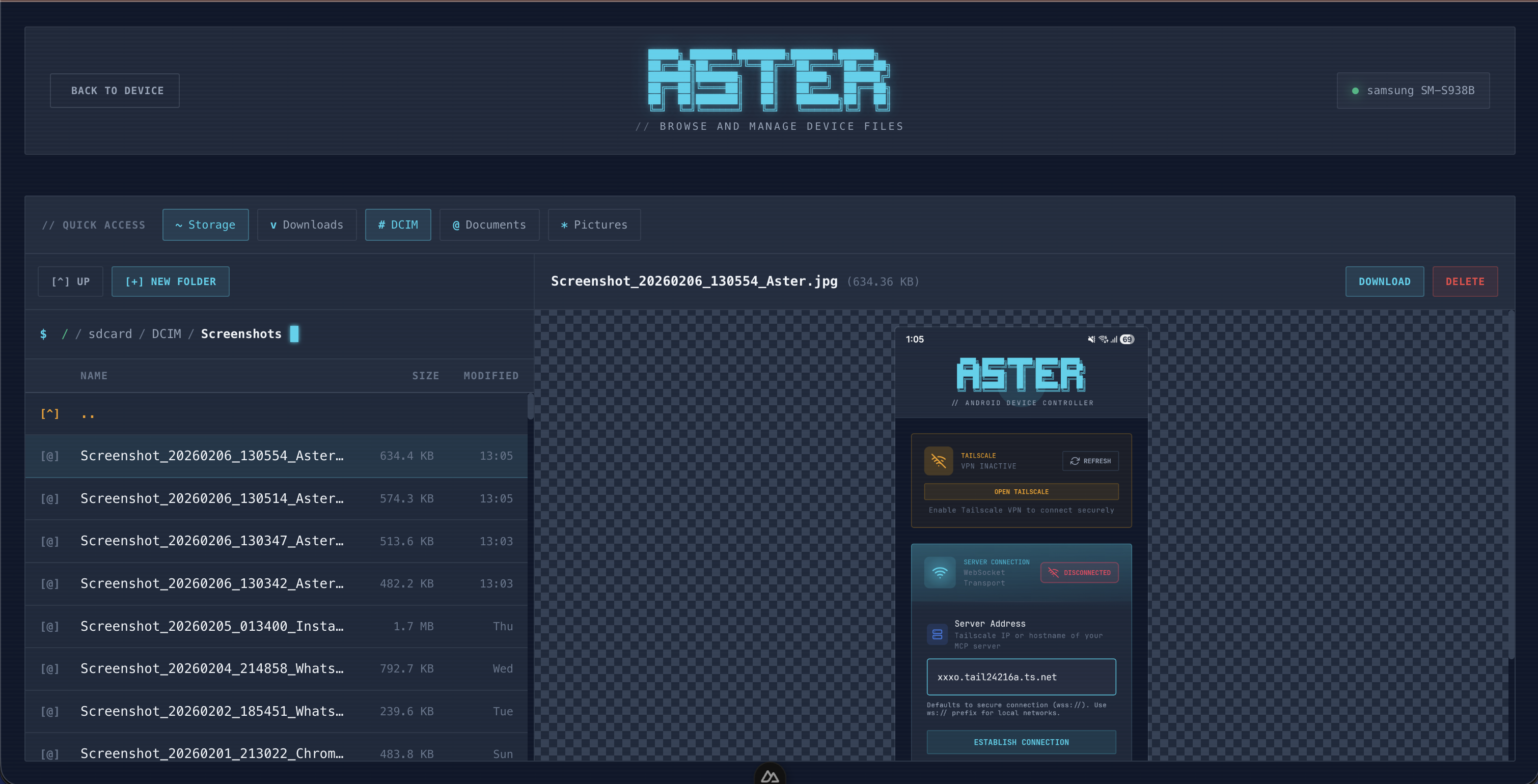Select Screenshot_20260202_185451_Whats file row
Image resolution: width=1538 pixels, height=784 pixels.
pyautogui.click(x=276, y=712)
